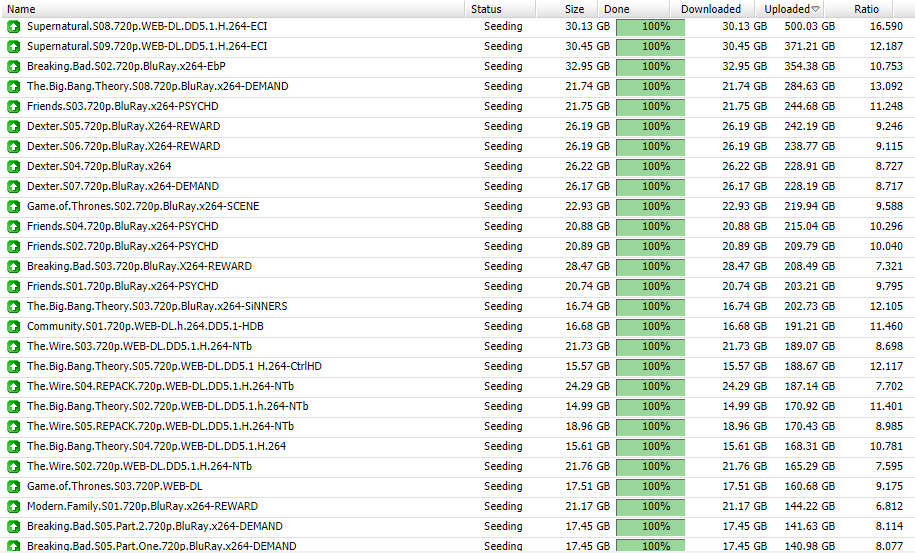Select The.Big.Bang.Theory.S08 torrent row
This screenshot has width=915, height=553.
coord(157,87)
